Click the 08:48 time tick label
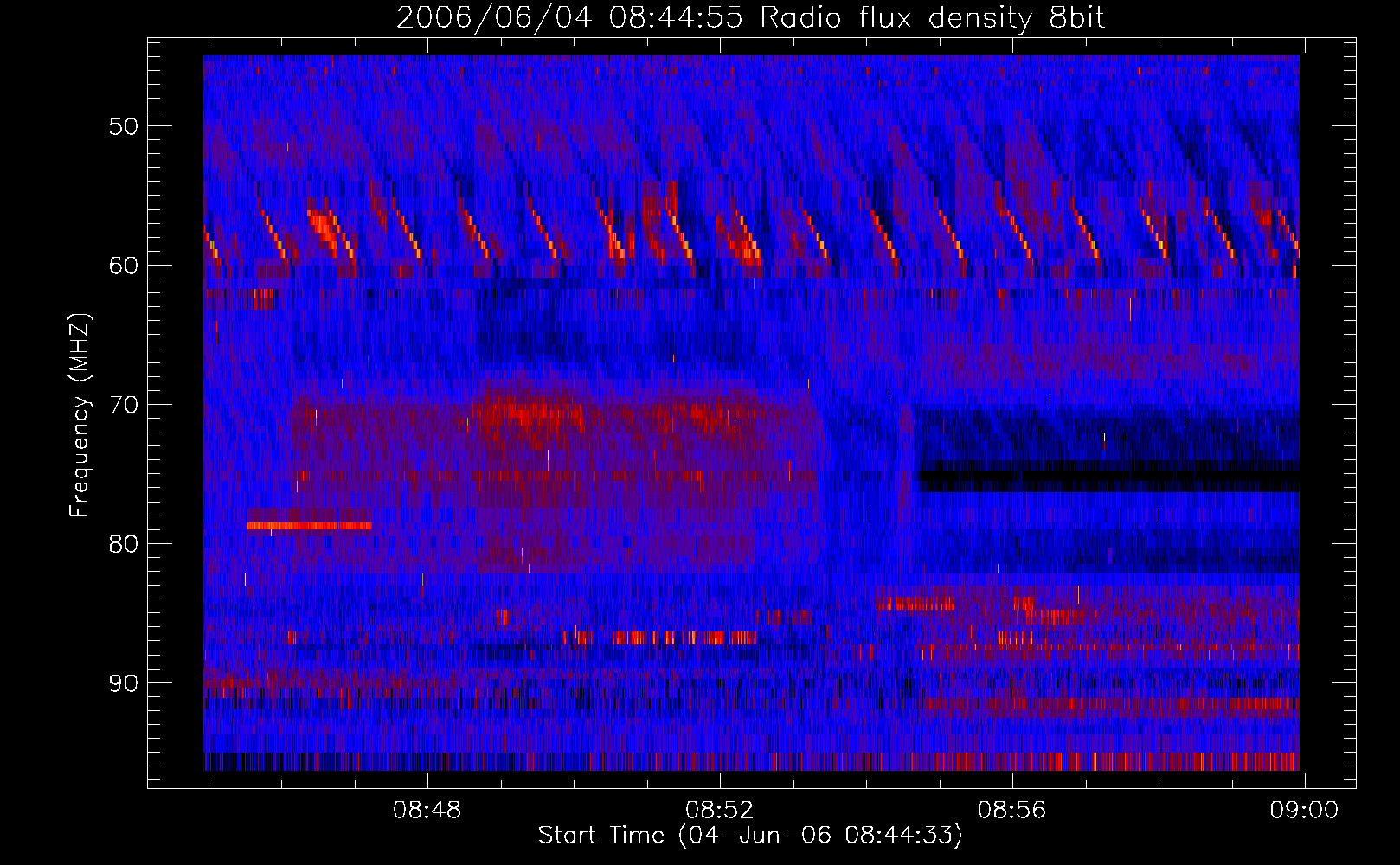 (427, 811)
